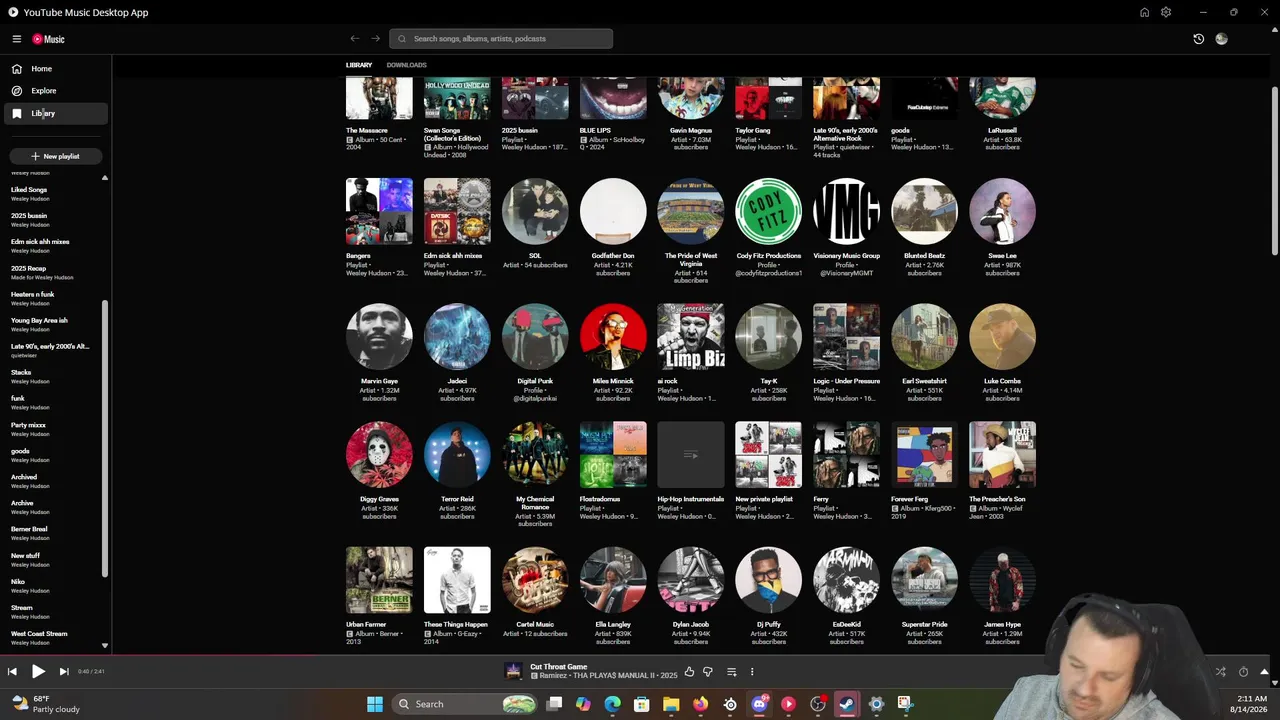This screenshot has height=720, width=1280.
Task: Click the YouTube Music logo
Action: coord(48,39)
